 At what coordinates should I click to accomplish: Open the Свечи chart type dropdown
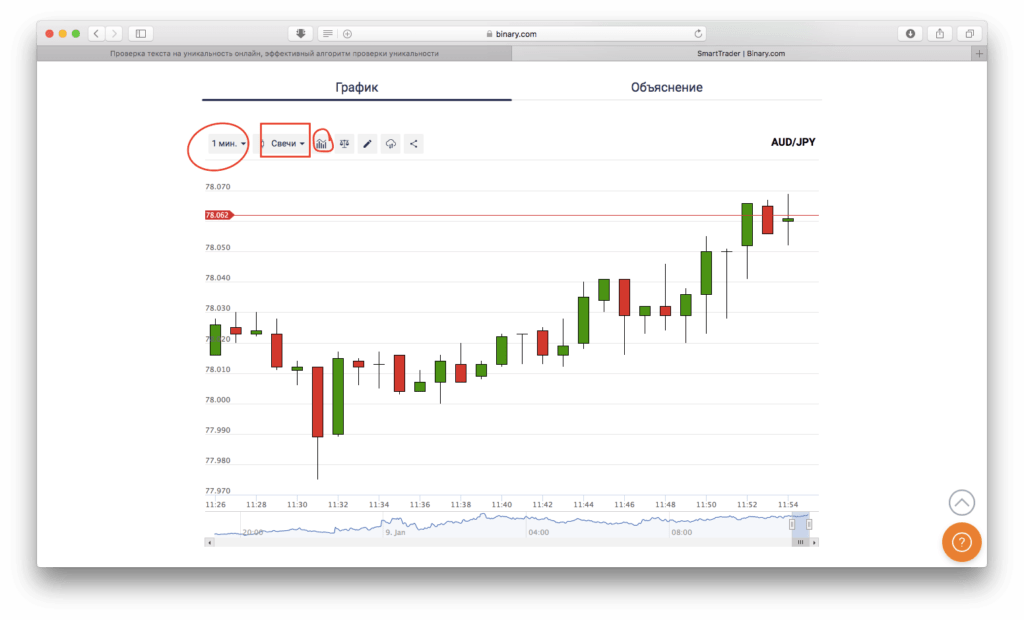pyautogui.click(x=287, y=144)
